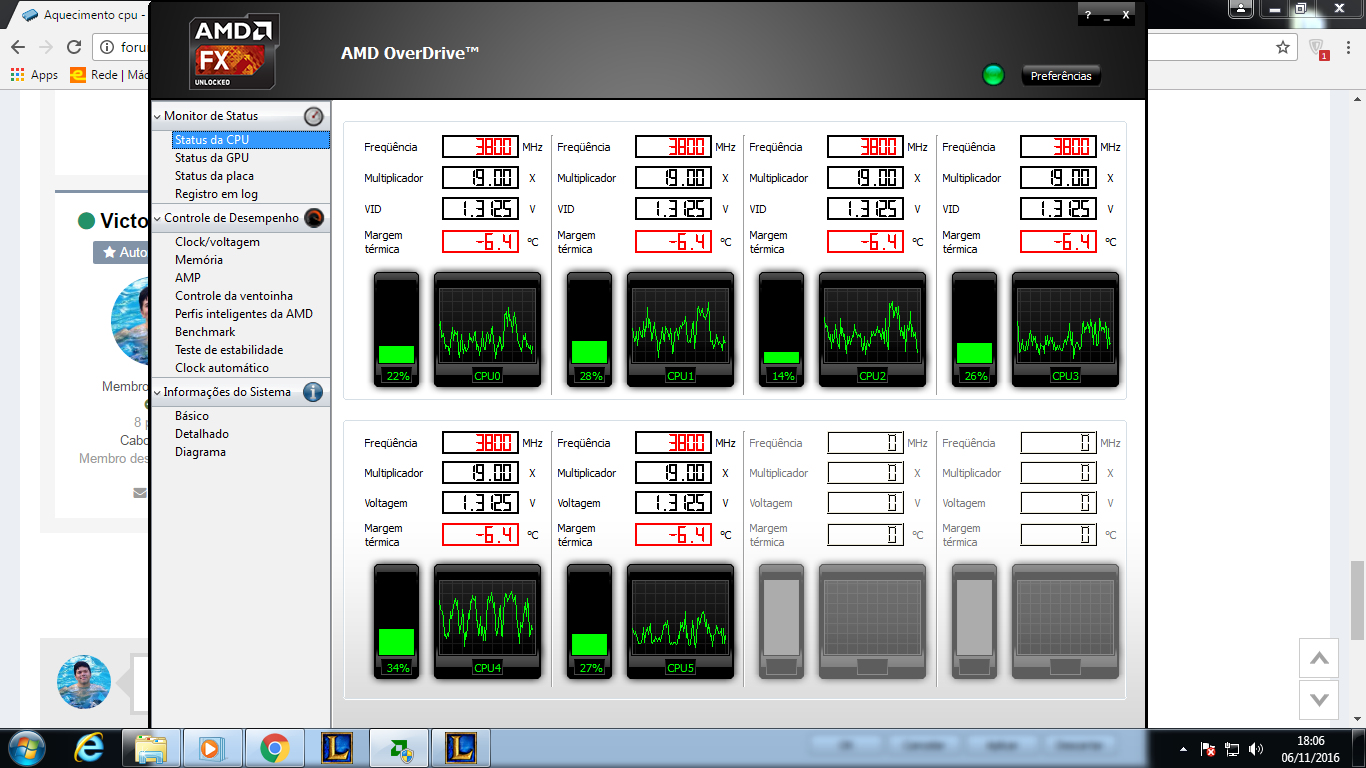Launch Internet Explorer from taskbar
The width and height of the screenshot is (1366, 768).
(90, 747)
